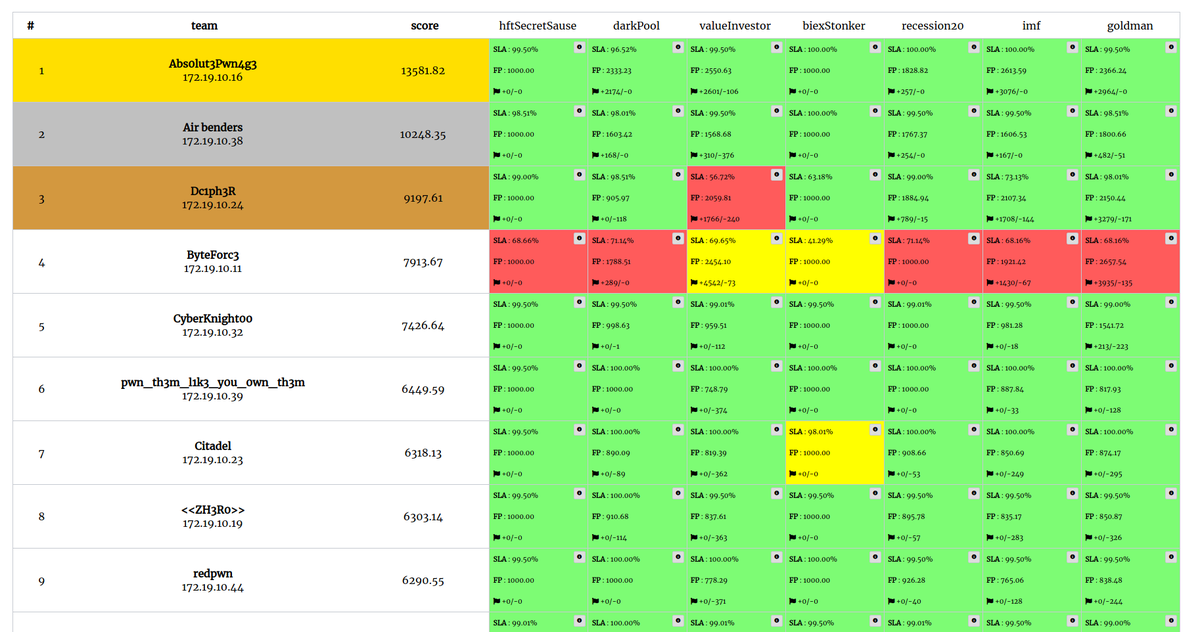Click info icon in ByteForc3's yellow valueInvestor cell
The width and height of the screenshot is (1200, 632).
(x=776, y=240)
